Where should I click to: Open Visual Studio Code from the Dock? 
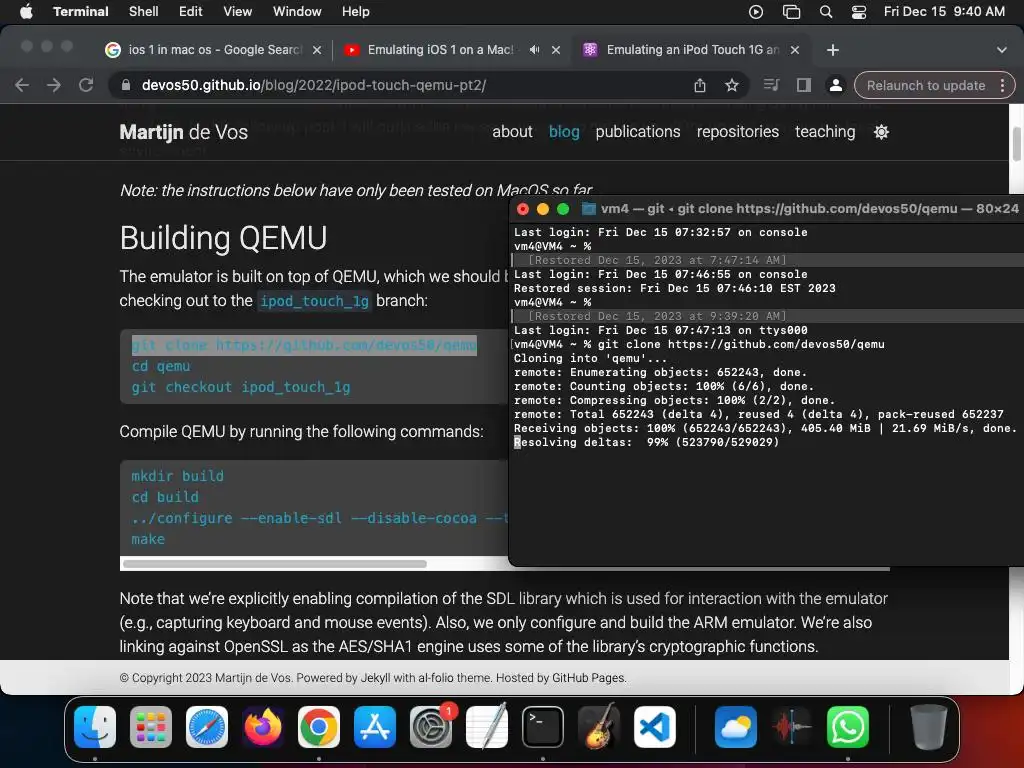(655, 727)
